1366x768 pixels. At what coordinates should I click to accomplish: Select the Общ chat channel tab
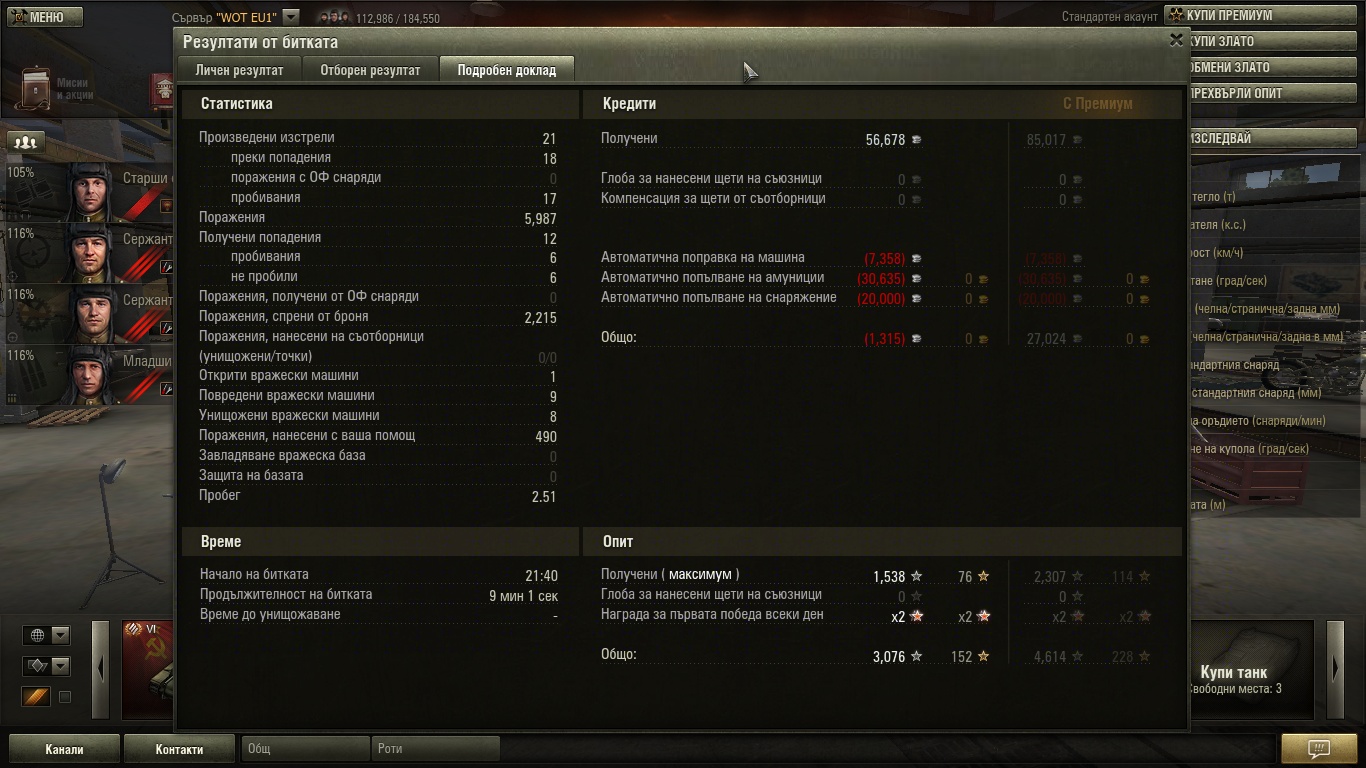click(306, 749)
